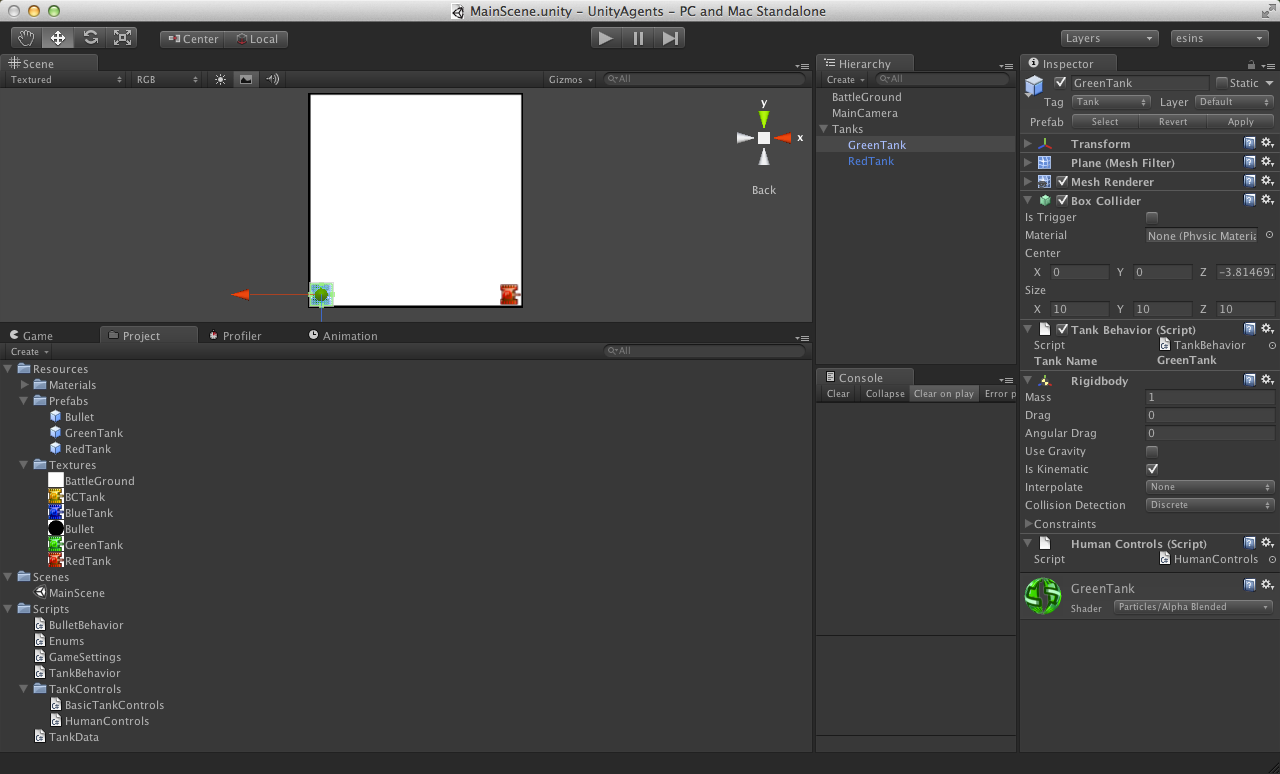
Task: Toggle scene lighting in the Scene view toolbar
Action: [220, 79]
